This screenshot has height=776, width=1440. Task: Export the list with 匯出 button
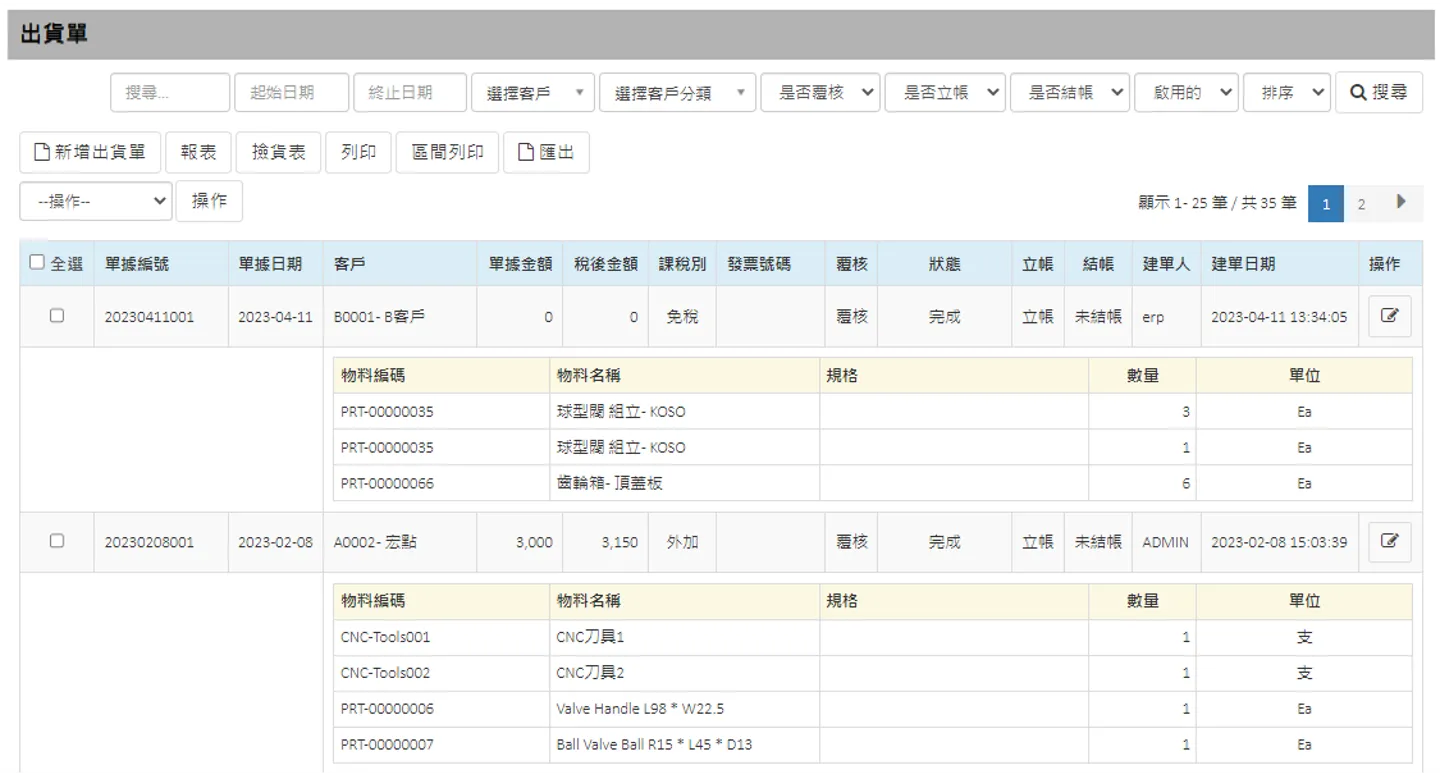pyautogui.click(x=546, y=152)
